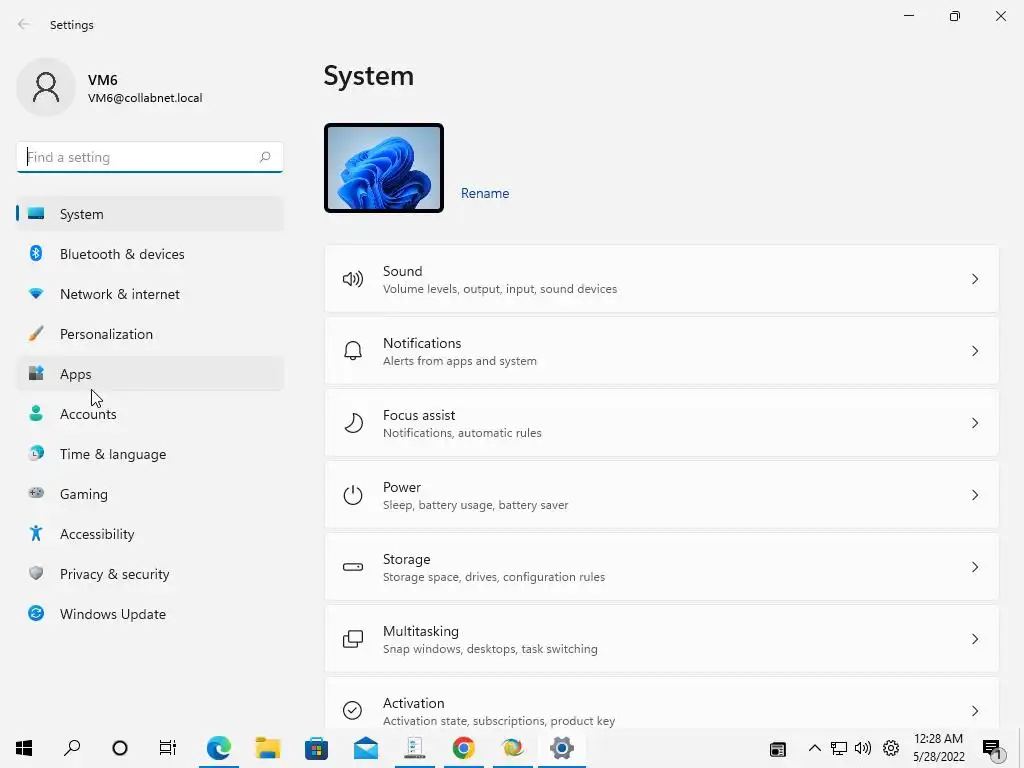Click the Time & language globe icon

[x=36, y=453]
